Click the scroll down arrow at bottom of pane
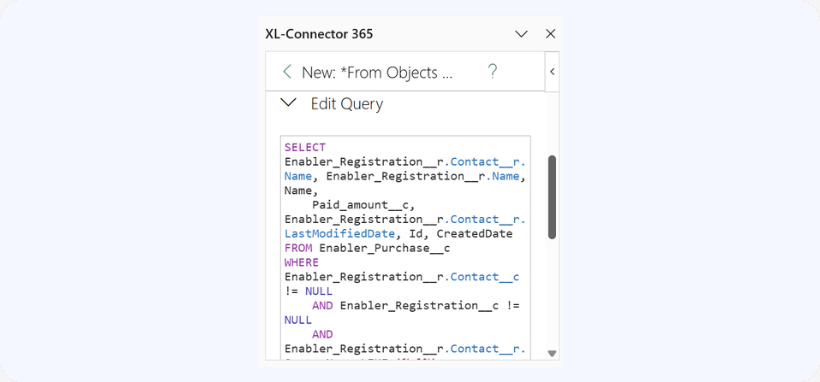 tap(552, 354)
